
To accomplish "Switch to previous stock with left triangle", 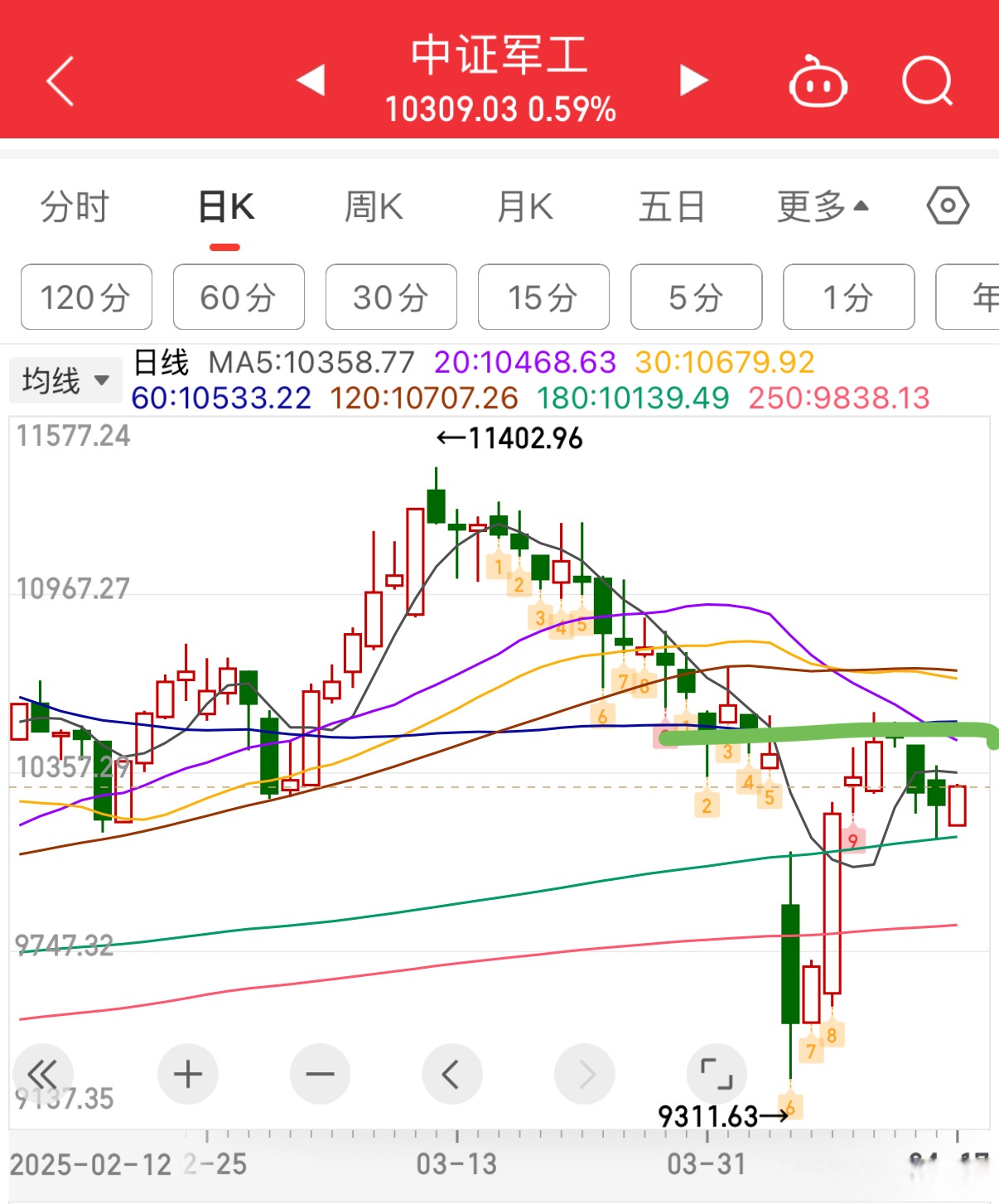I will 311,80.
